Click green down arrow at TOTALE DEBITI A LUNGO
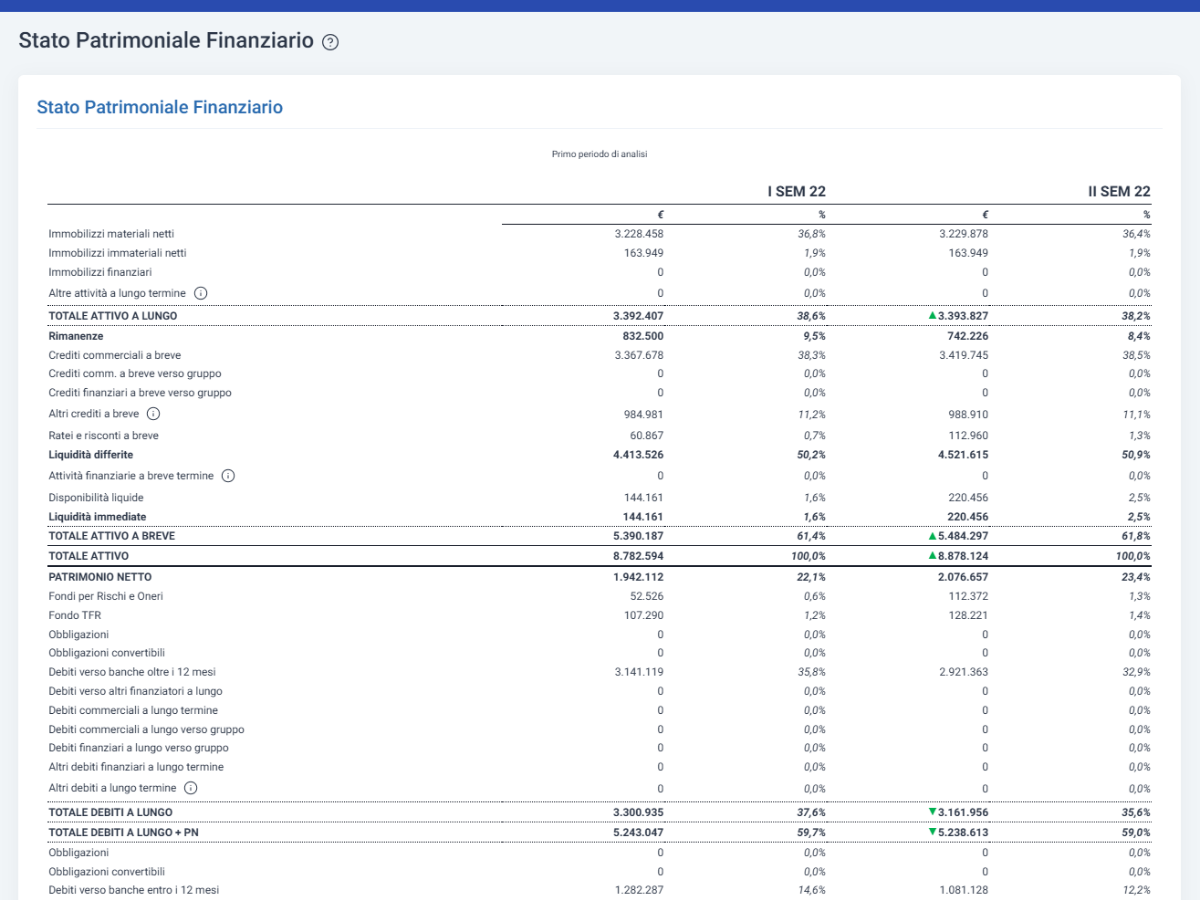1200x900 pixels. [x=932, y=811]
